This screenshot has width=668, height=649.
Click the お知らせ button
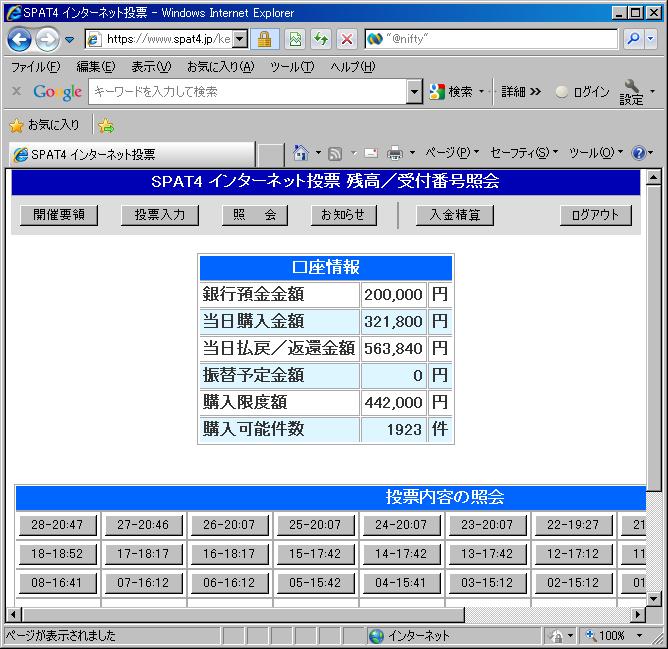[x=343, y=215]
